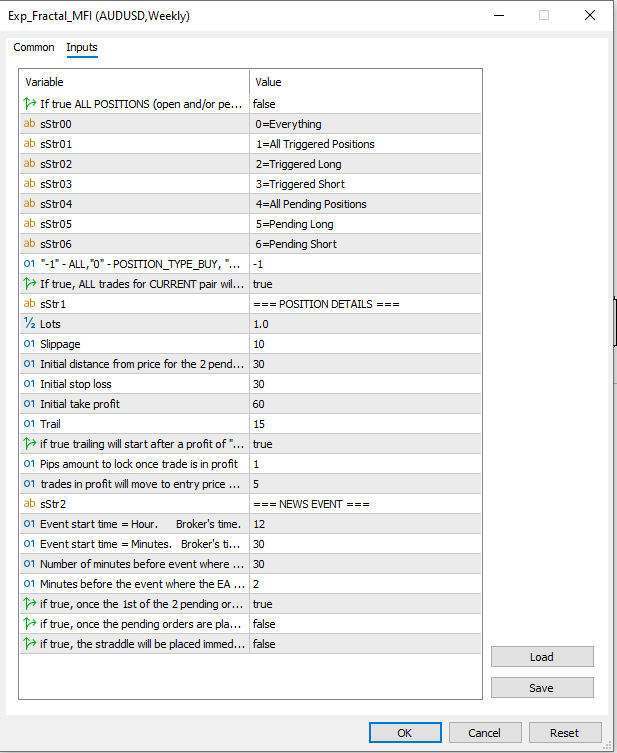617x753 pixels.
Task: Switch to the Common tab
Action: coord(34,48)
